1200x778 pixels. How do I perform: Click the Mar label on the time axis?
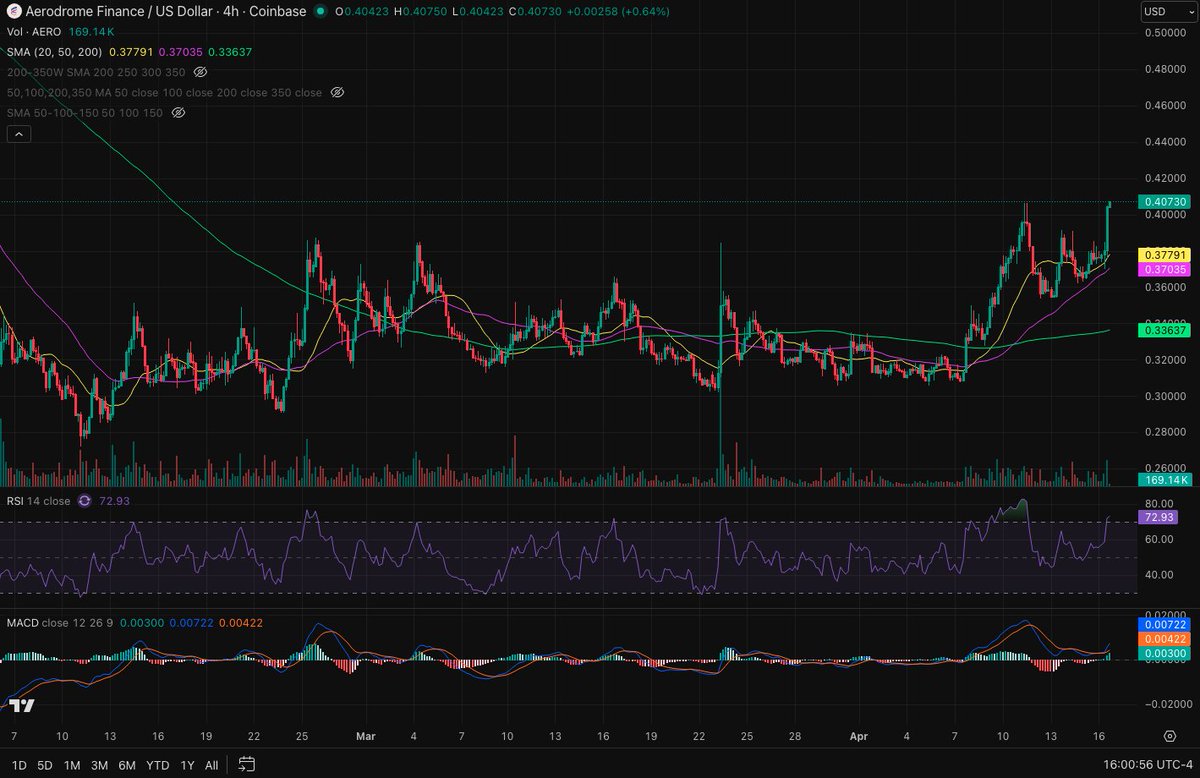[365, 735]
